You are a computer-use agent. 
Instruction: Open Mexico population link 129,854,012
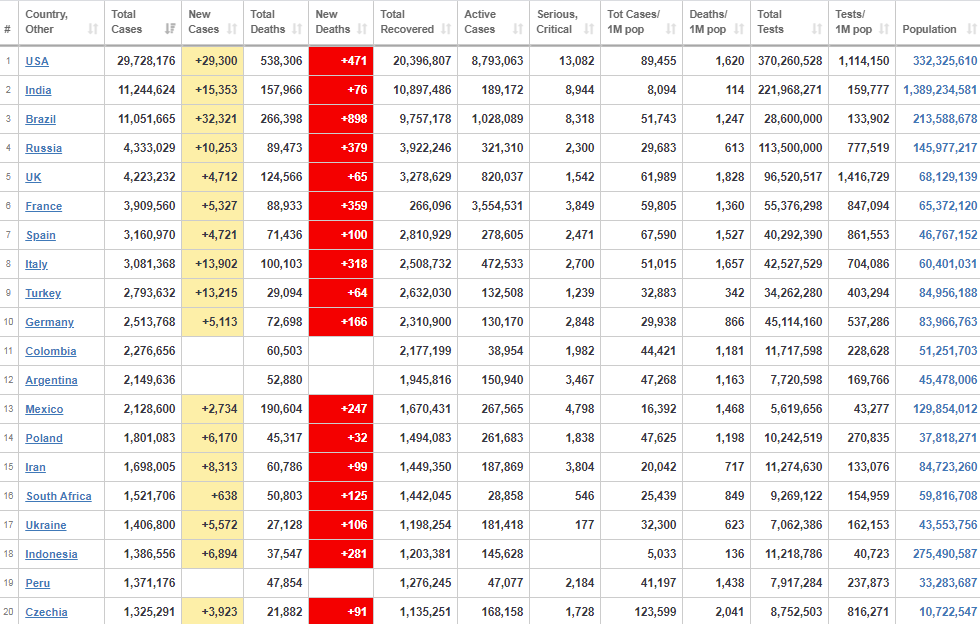945,409
